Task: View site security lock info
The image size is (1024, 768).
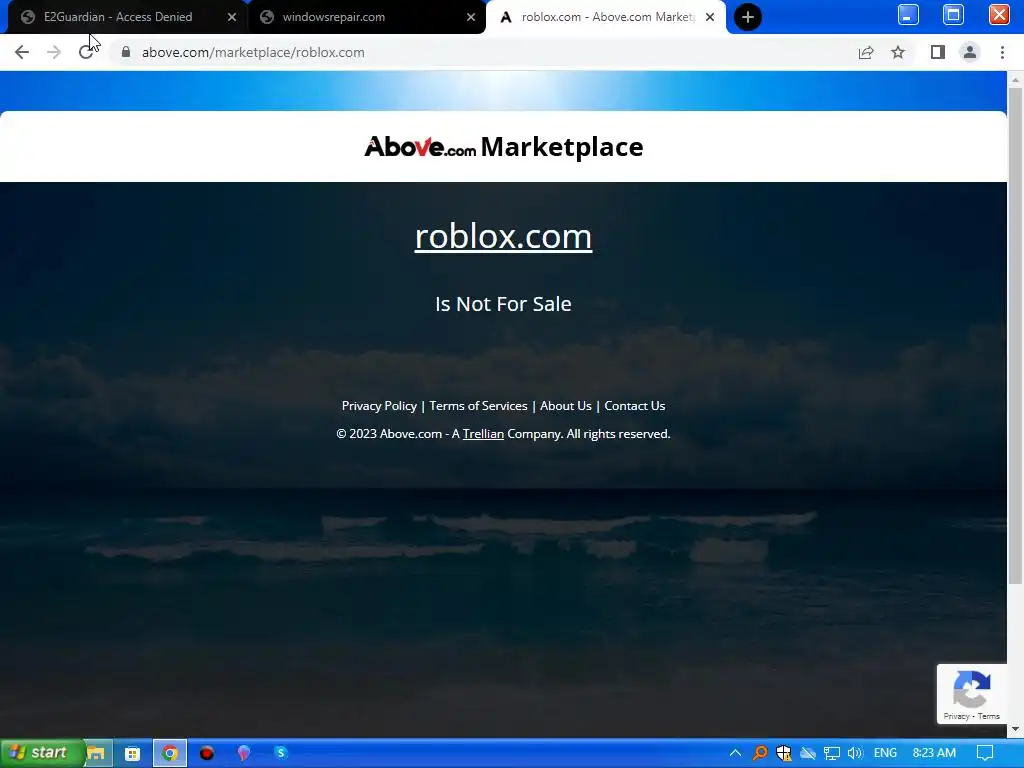Action: (x=126, y=52)
